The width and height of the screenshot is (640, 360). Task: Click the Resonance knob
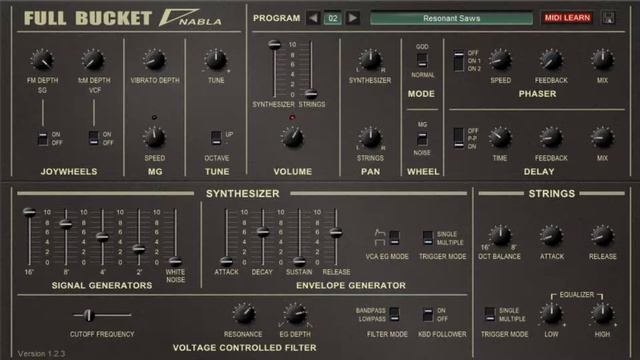tap(243, 313)
